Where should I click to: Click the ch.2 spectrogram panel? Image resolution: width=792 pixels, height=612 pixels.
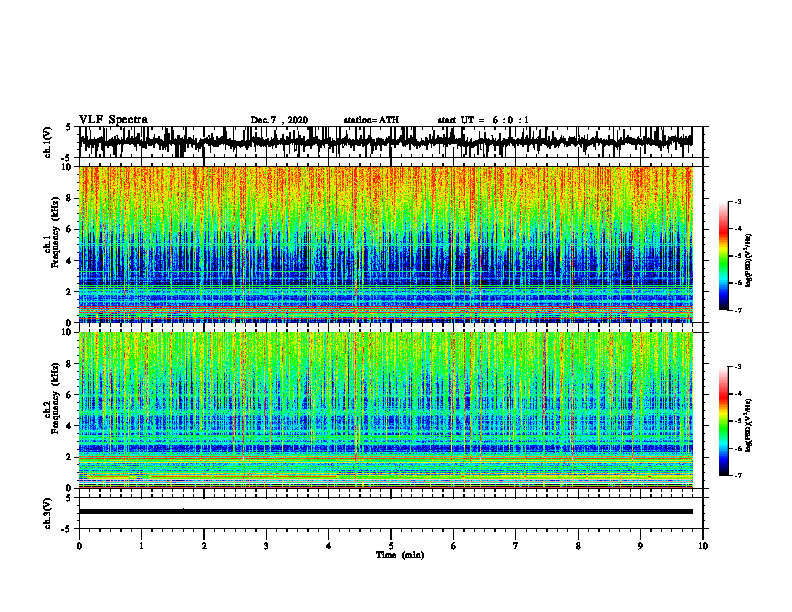click(x=386, y=410)
